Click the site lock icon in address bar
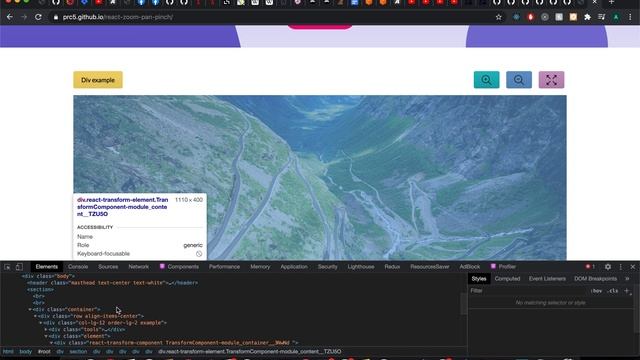 (x=56, y=17)
